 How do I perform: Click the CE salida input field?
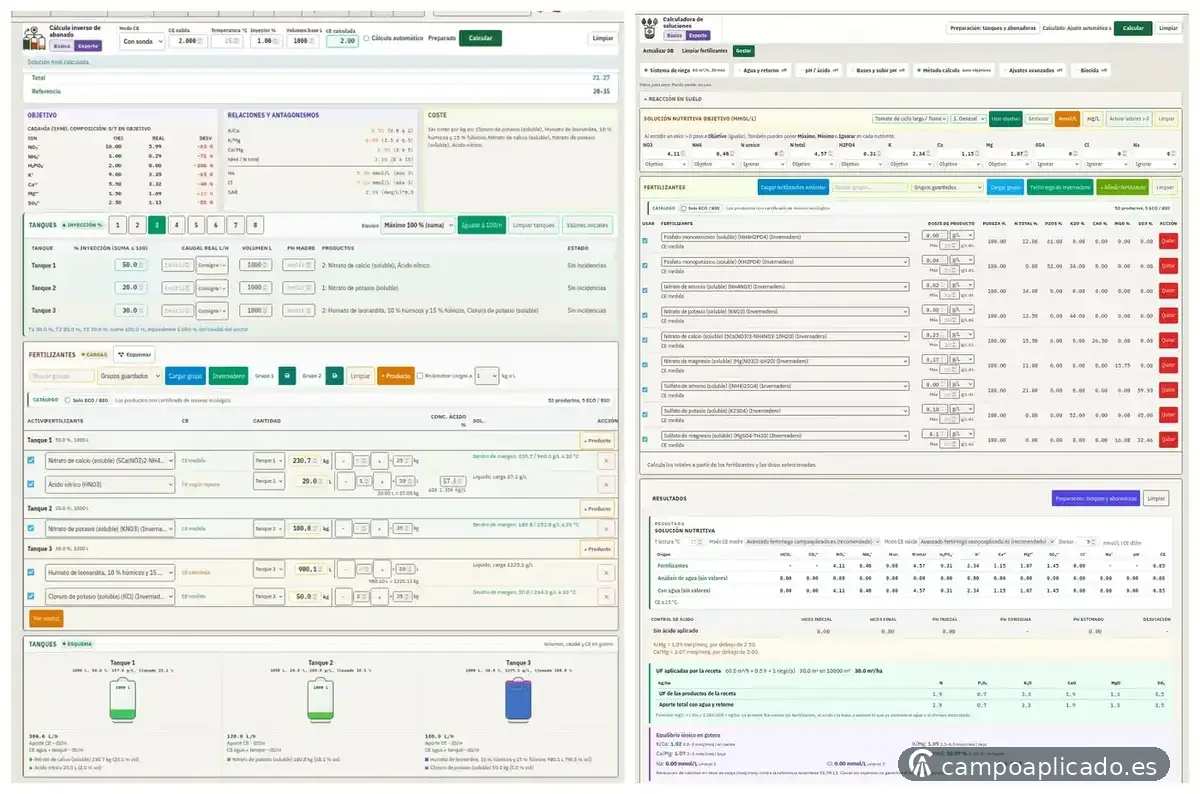pyautogui.click(x=187, y=41)
